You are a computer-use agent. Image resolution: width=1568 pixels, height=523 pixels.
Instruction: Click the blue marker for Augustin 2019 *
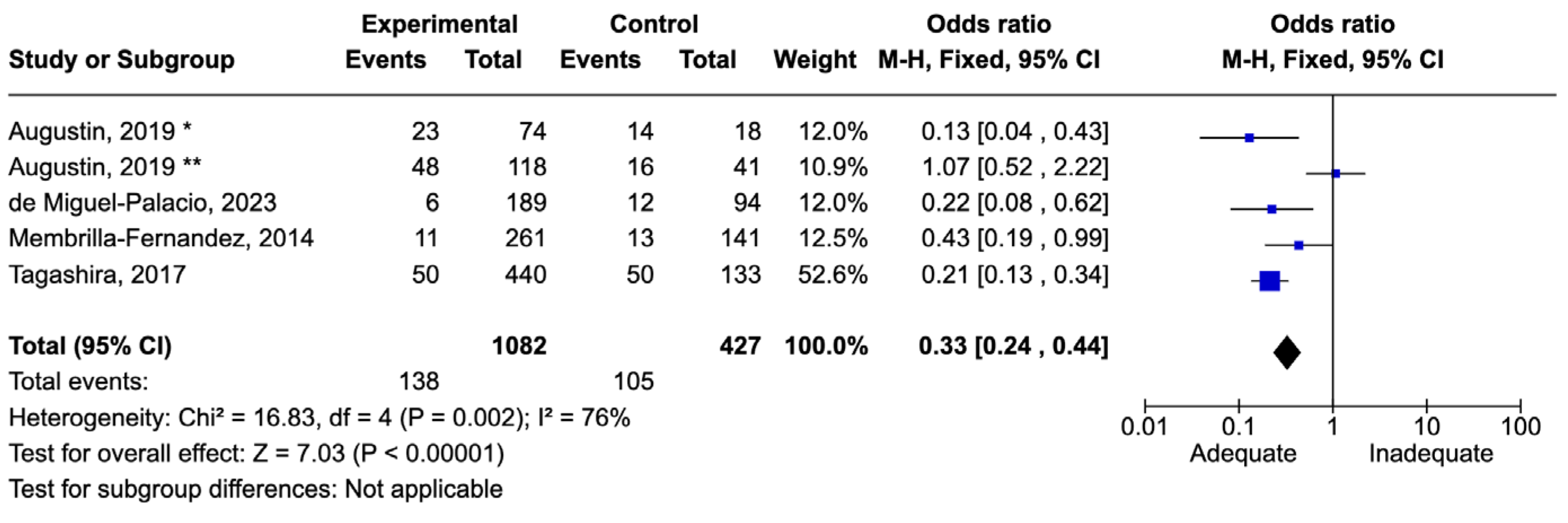point(1249,138)
